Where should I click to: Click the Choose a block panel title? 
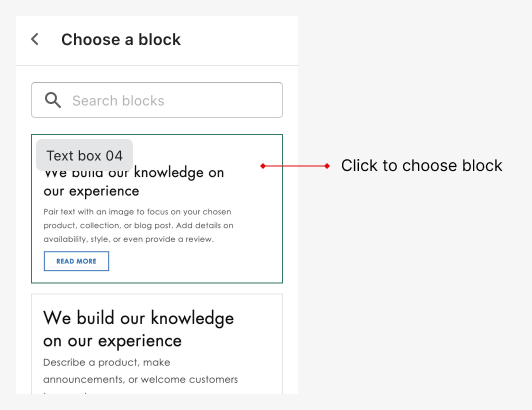(121, 39)
